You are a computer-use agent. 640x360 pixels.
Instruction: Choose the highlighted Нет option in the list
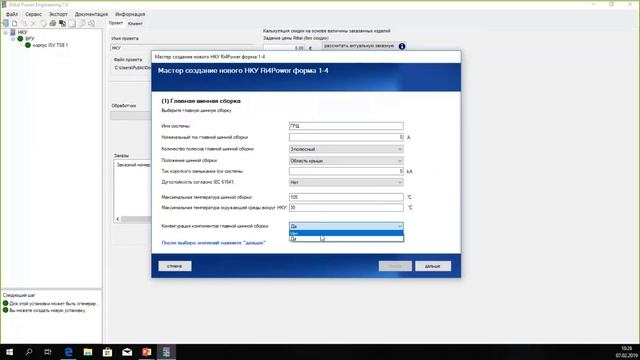click(x=346, y=233)
